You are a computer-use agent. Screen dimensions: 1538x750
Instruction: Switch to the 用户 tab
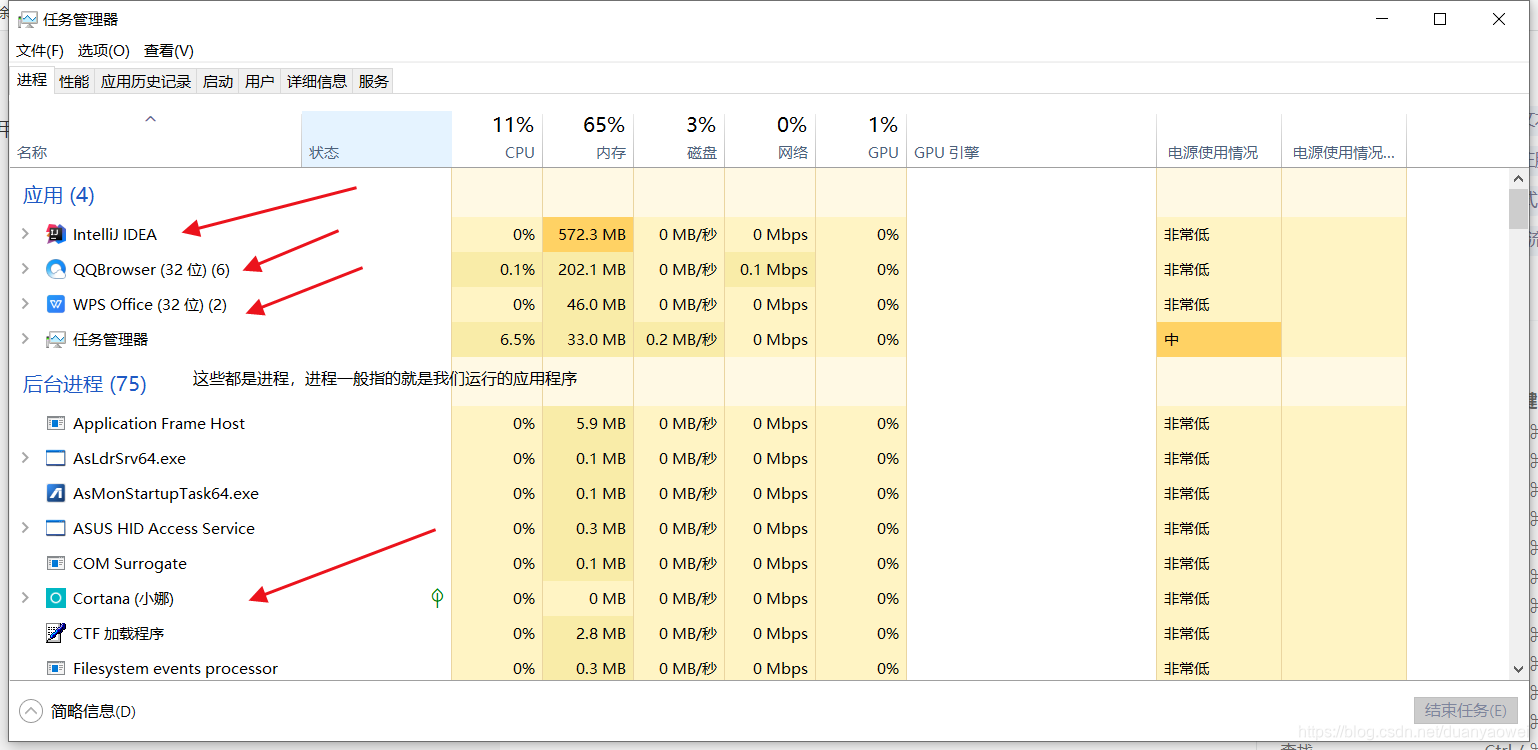coord(260,82)
